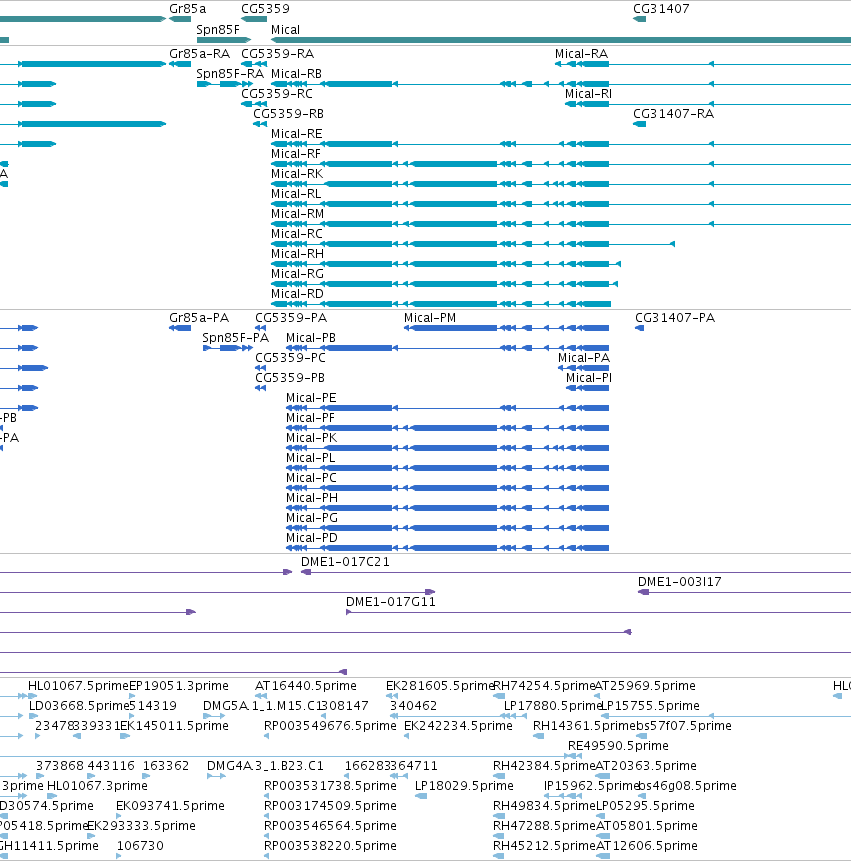Click the CG5359-RA transcript label

click(x=277, y=54)
